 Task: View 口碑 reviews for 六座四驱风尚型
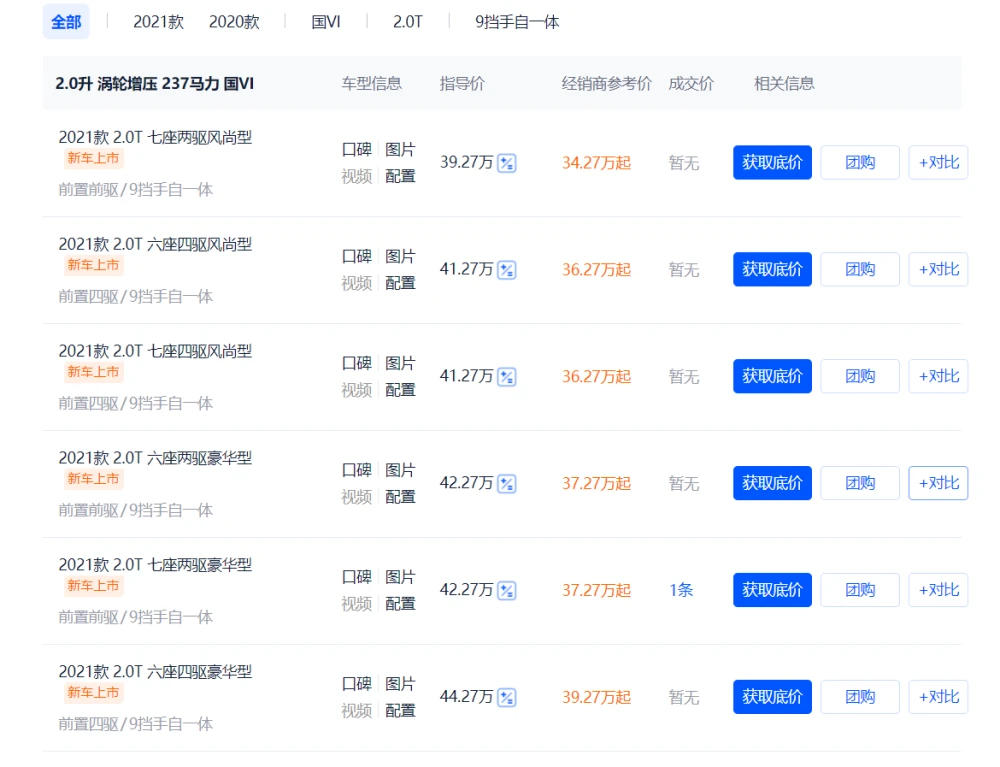tap(357, 257)
